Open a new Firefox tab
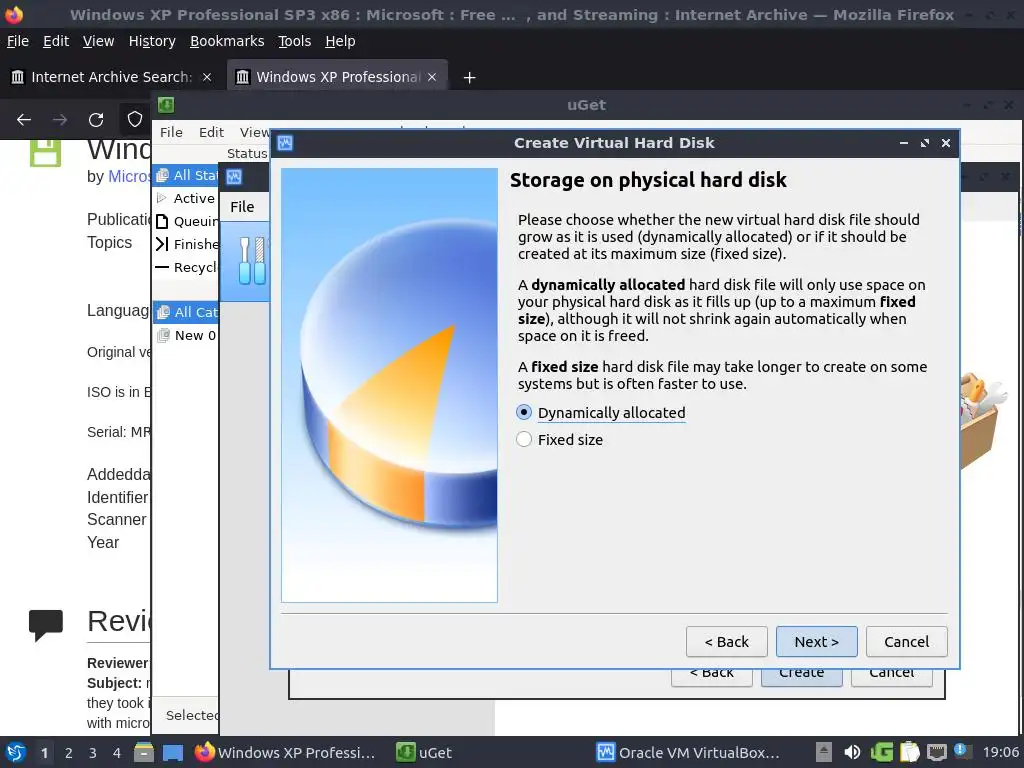This screenshot has height=768, width=1024. tap(469, 78)
